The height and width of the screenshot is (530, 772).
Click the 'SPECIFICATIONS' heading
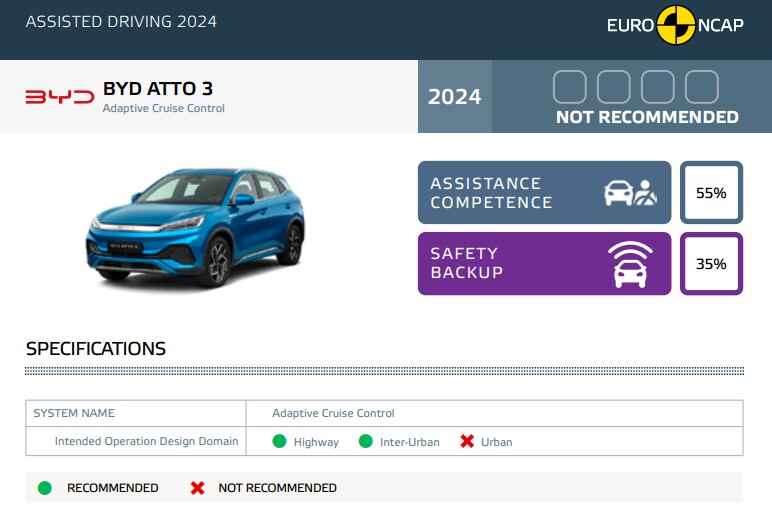point(96,349)
